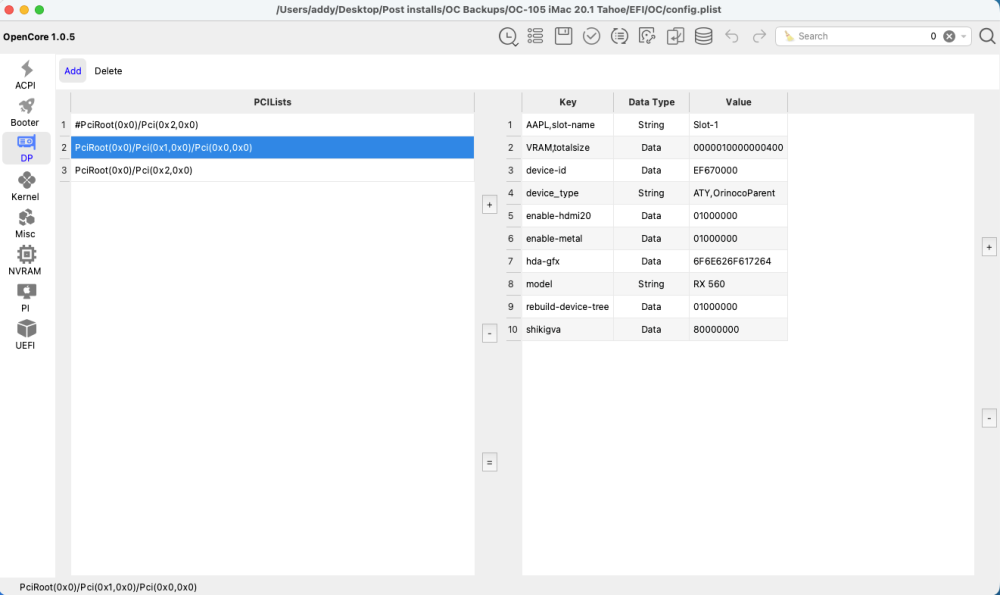Open the ACPI section in sidebar
1000x595 pixels.
pyautogui.click(x=26, y=75)
